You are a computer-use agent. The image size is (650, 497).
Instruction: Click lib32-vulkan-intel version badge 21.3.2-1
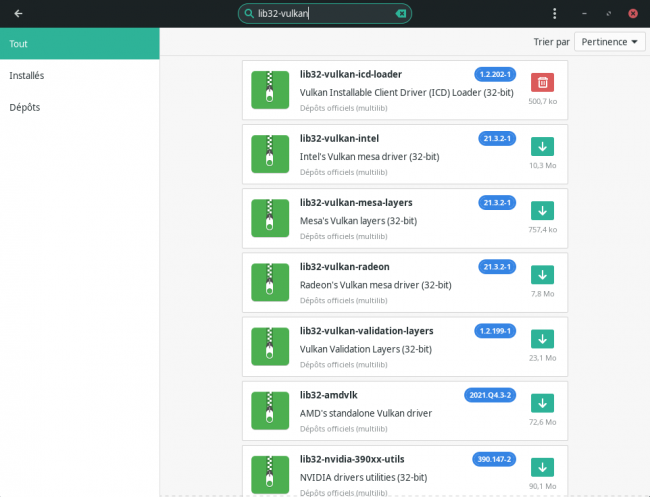coord(497,138)
